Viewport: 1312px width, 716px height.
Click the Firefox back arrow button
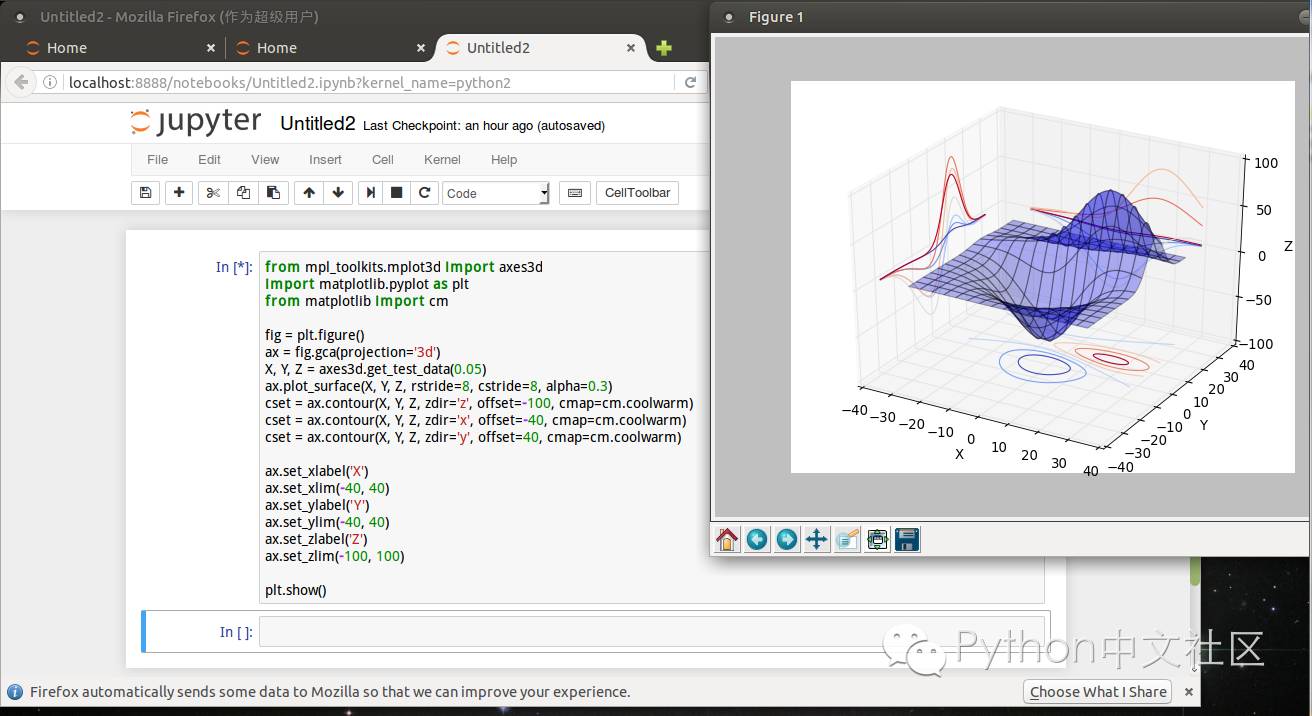[23, 83]
